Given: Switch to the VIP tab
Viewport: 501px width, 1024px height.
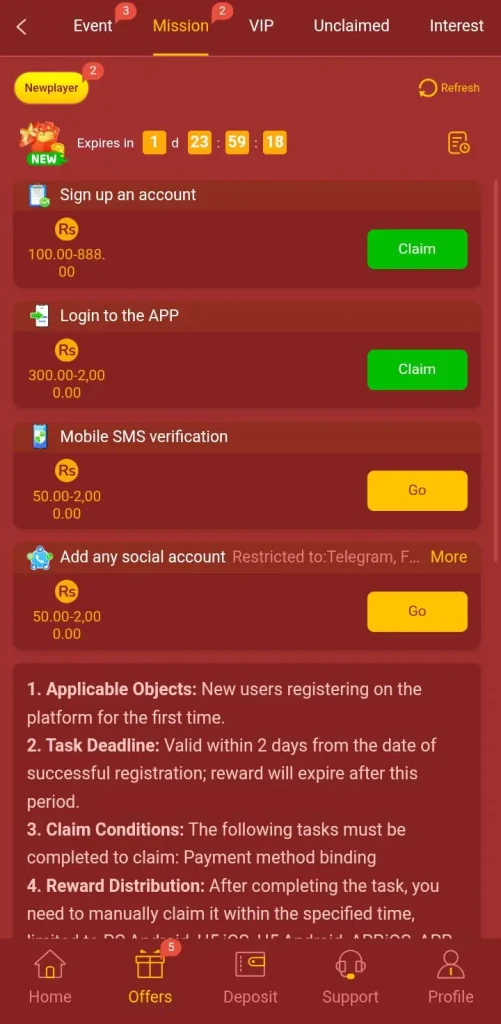Looking at the screenshot, I should pos(261,26).
